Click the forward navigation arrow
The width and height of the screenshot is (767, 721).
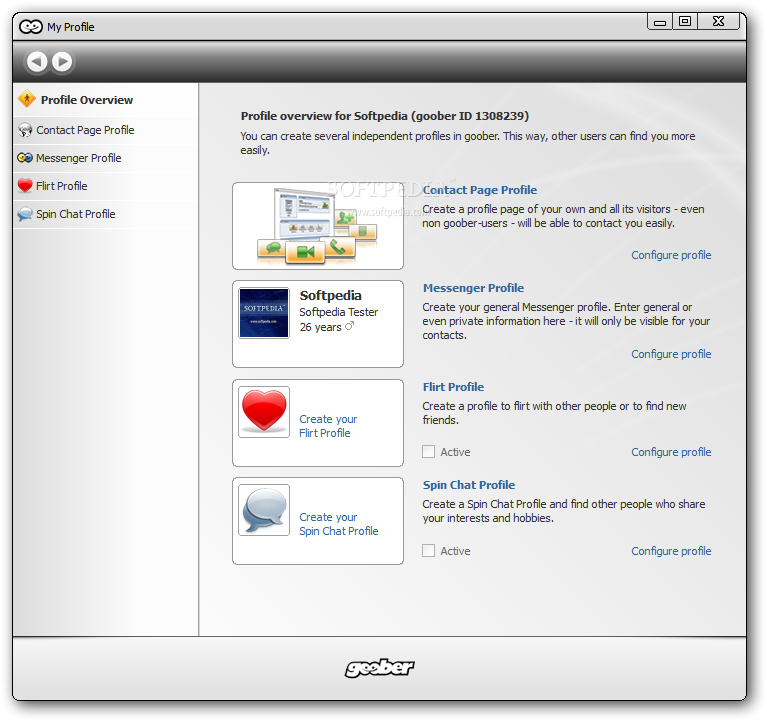tap(62, 62)
